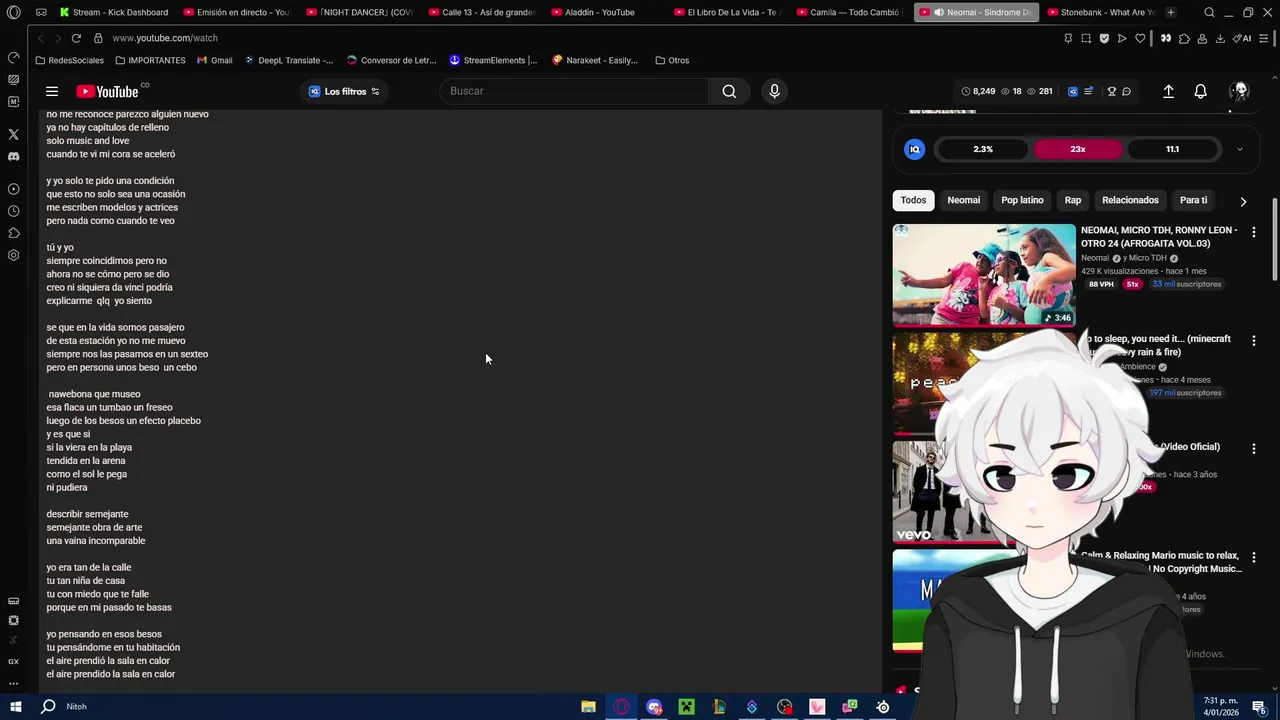Screen dimensions: 1280x720
Task: Open NEOMAI, MICRO TDH, RONNY LEON video title
Action: [1159, 237]
